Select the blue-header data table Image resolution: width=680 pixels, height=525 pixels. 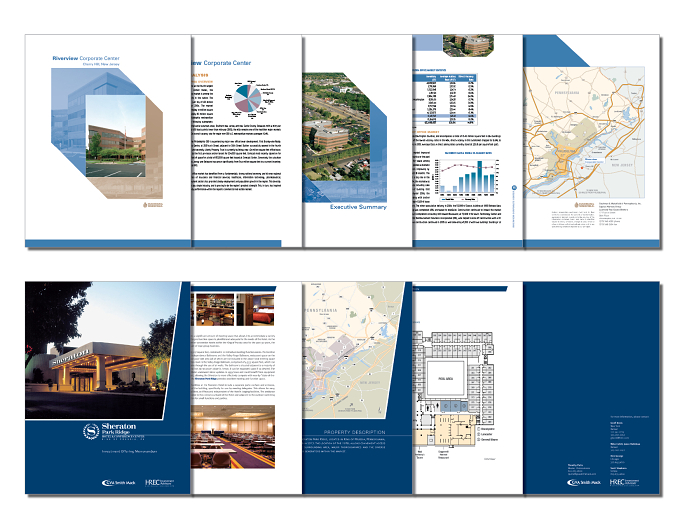pyautogui.click(x=445, y=99)
